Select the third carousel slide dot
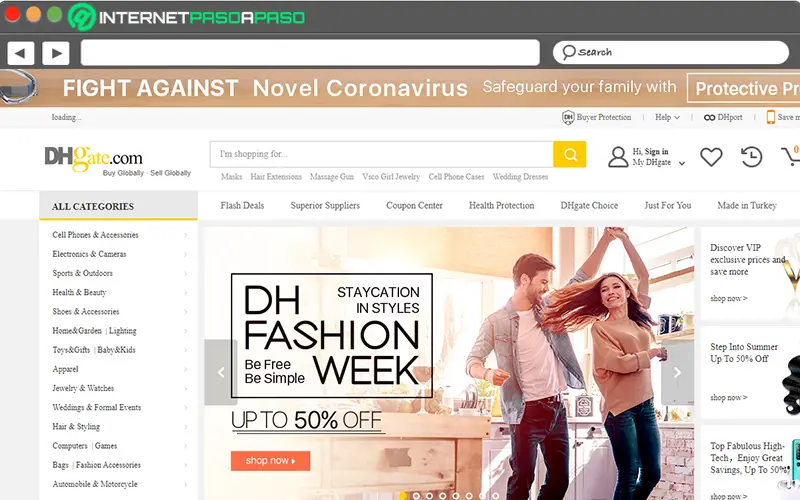 click(x=430, y=495)
